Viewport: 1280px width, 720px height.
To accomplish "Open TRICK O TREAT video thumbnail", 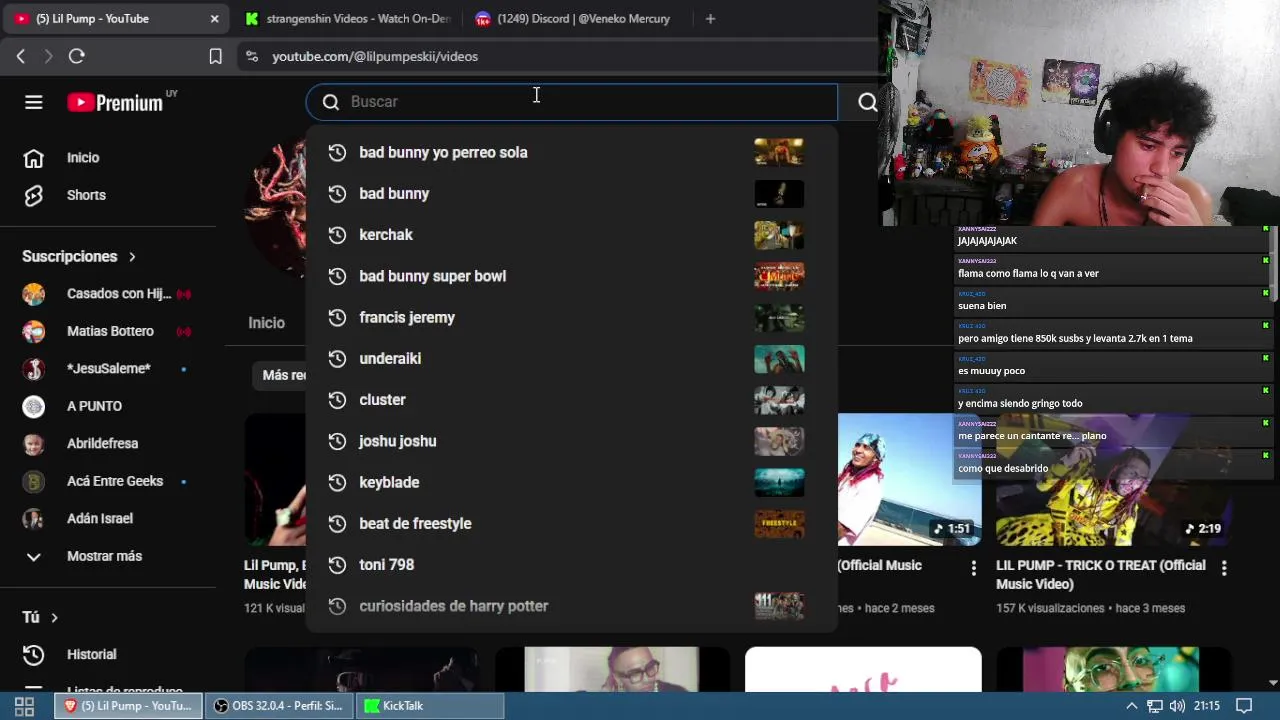I will pyautogui.click(x=1113, y=480).
